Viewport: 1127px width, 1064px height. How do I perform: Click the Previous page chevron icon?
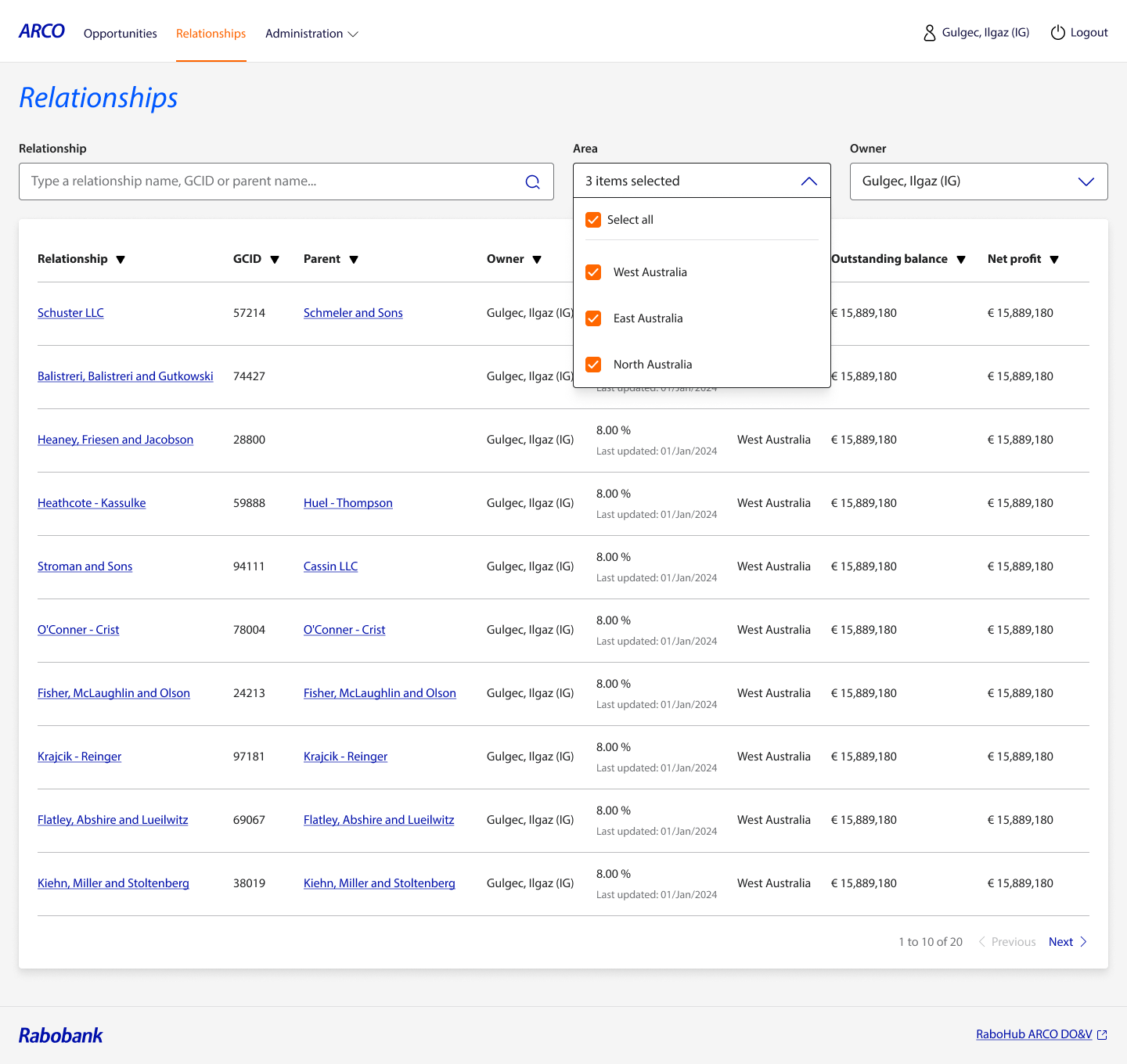tap(981, 942)
